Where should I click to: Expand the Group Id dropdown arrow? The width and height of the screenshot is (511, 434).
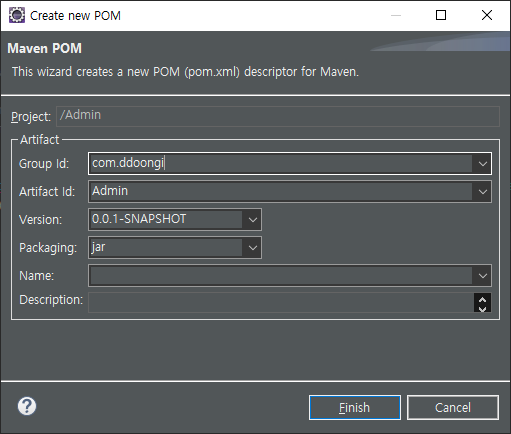pyautogui.click(x=482, y=164)
